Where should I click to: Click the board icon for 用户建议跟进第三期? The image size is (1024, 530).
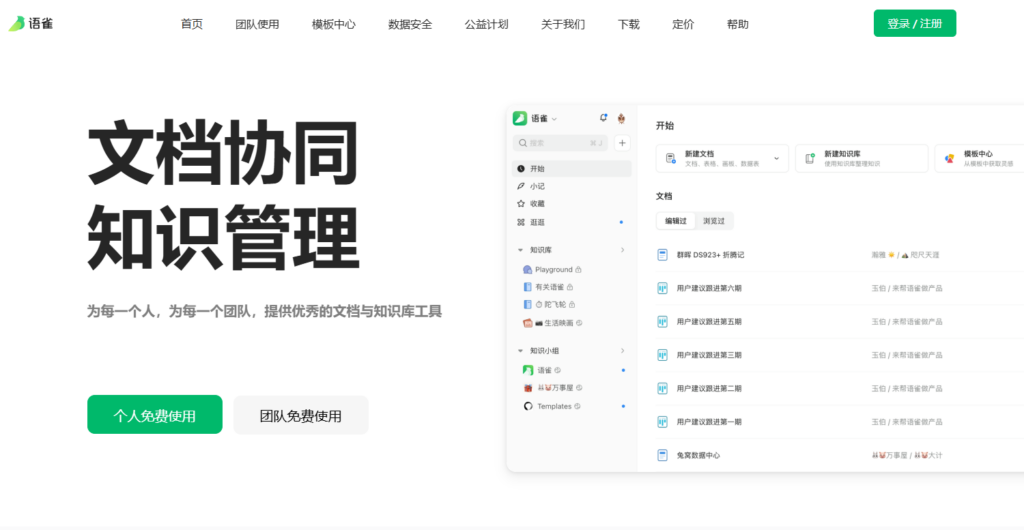click(x=662, y=355)
